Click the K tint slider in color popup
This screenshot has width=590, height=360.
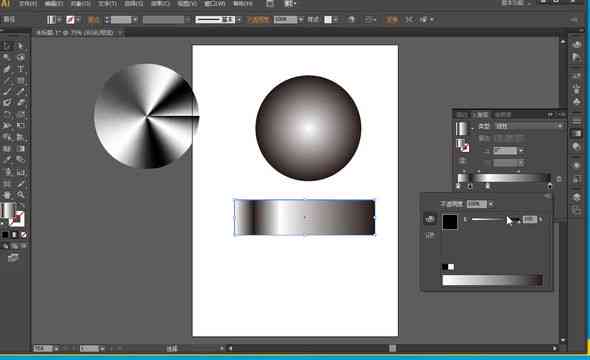(x=495, y=220)
